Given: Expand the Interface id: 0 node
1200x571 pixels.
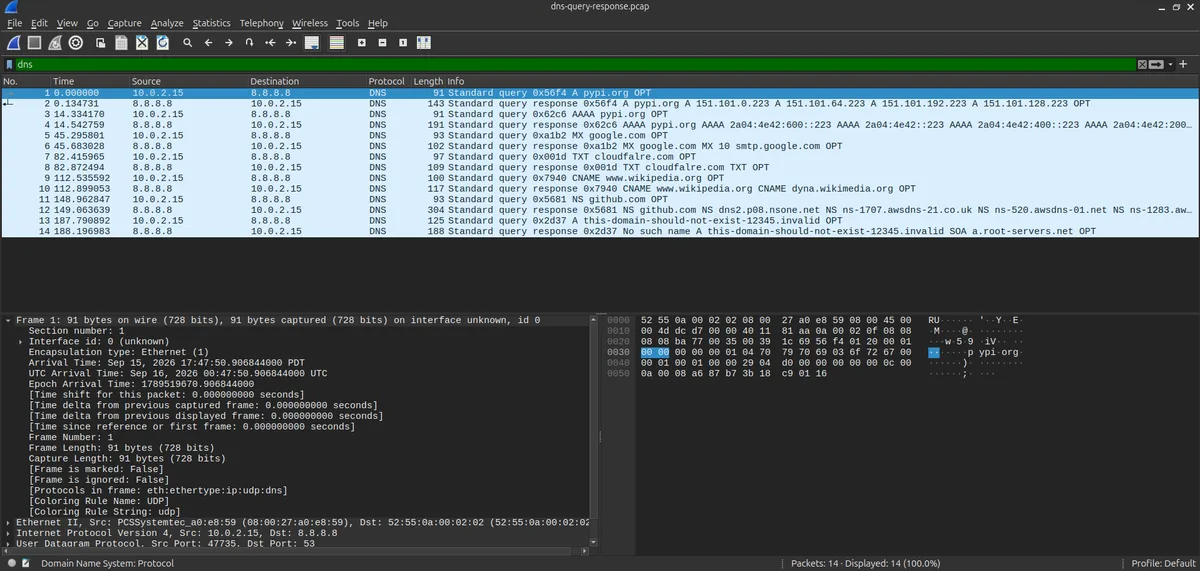Looking at the screenshot, I should click(x=20, y=342).
